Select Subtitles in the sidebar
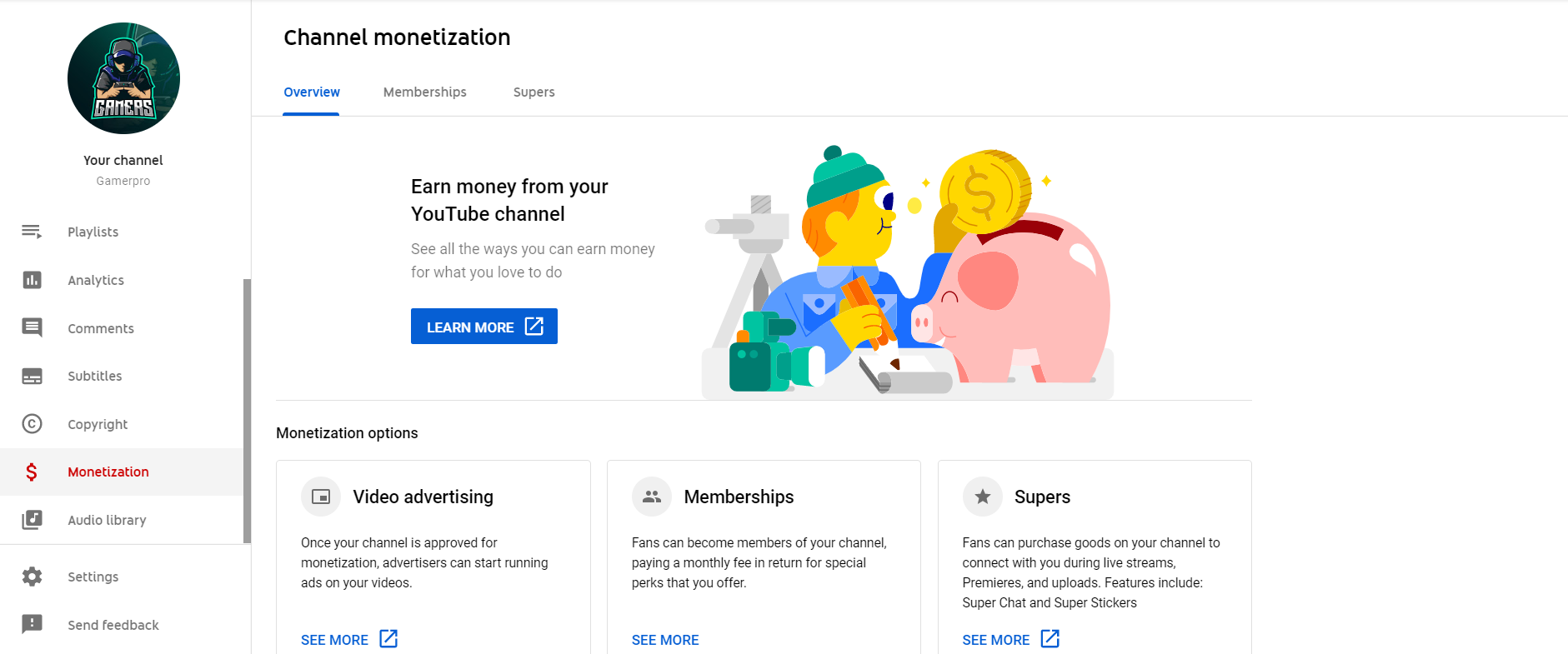The image size is (1568, 654). (x=122, y=376)
